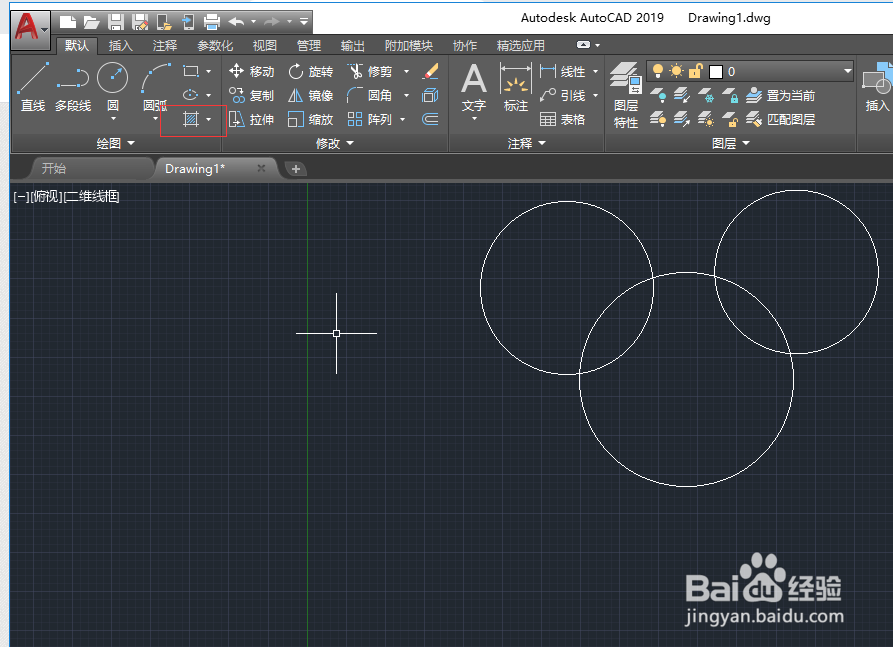Open Layer Properties (图层特性) manager

626,95
